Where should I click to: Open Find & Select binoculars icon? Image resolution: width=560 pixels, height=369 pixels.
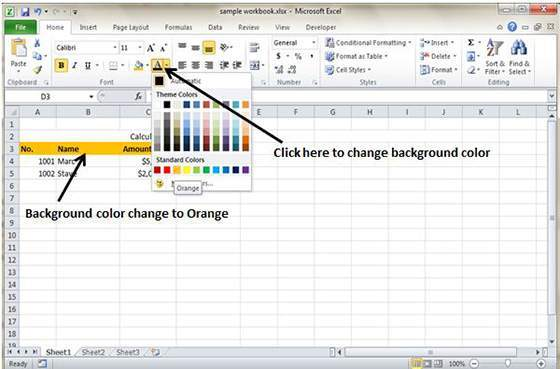click(x=519, y=57)
